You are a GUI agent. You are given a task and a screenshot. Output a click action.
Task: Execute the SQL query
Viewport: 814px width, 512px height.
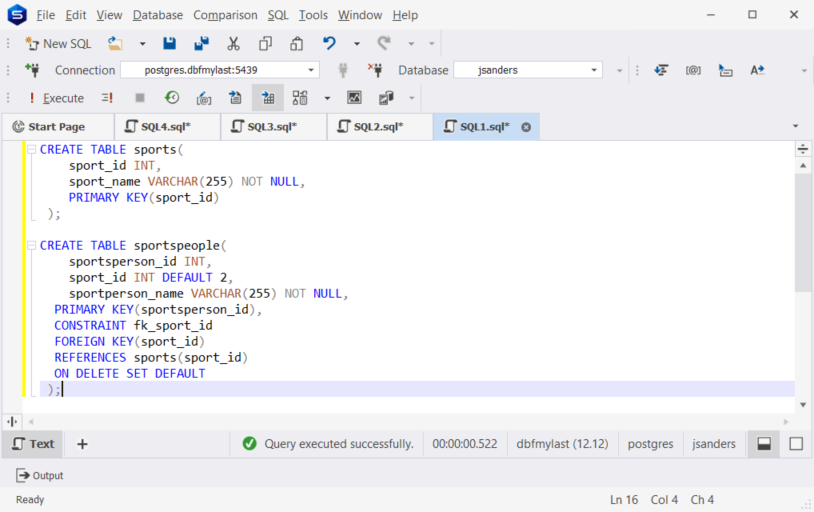coord(57,98)
